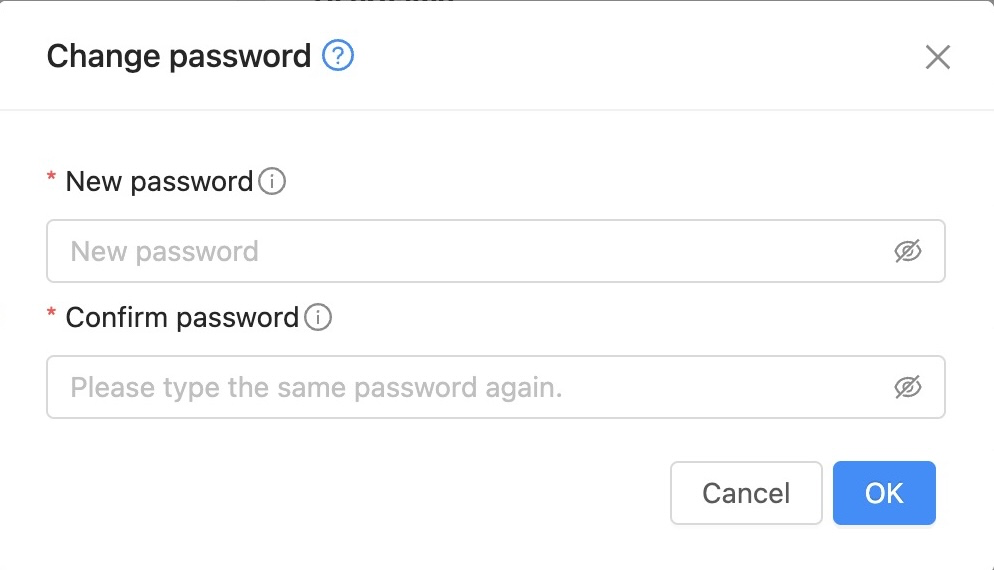Click the crossed-eye icon in the second password box

tap(907, 387)
